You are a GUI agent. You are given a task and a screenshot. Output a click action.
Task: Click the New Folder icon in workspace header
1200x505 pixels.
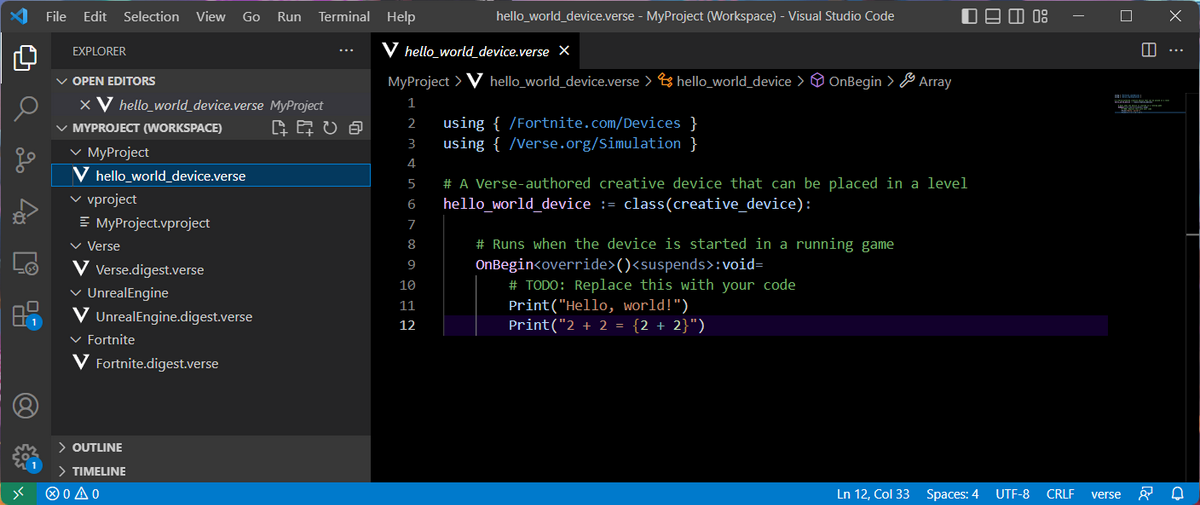[305, 128]
